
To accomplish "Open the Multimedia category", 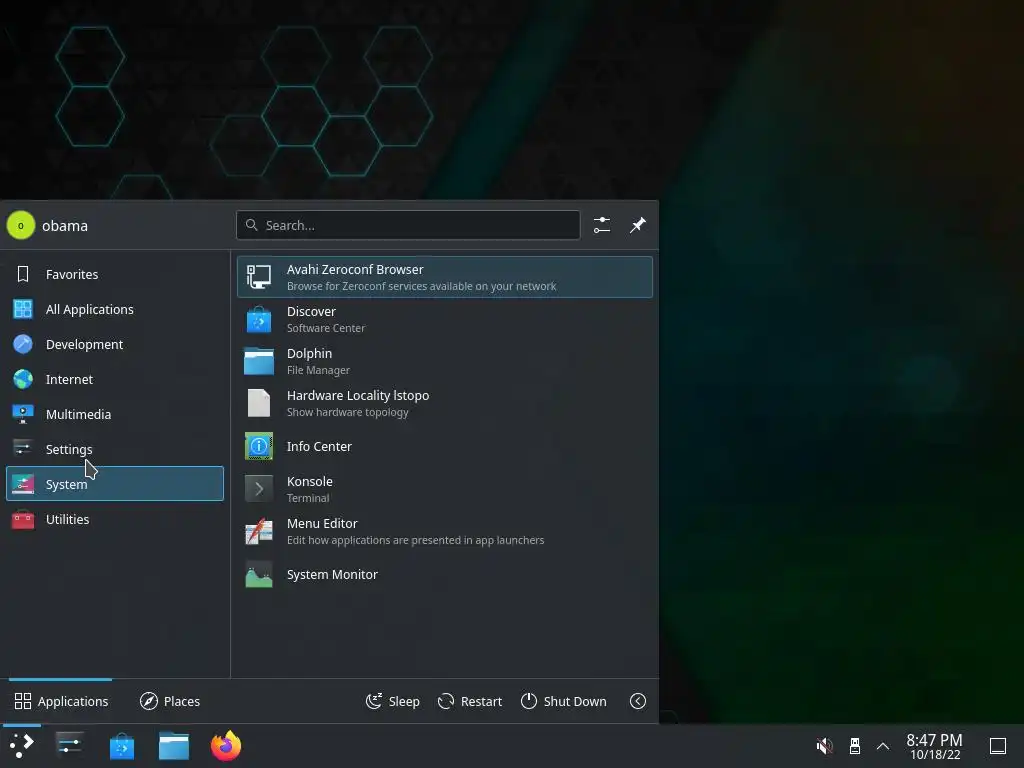I will click(x=115, y=414).
